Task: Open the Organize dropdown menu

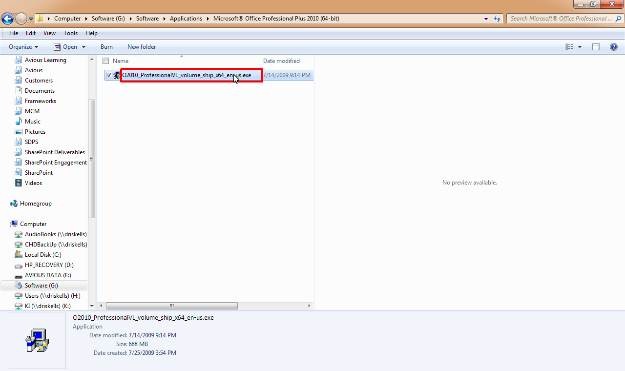Action: 24,47
